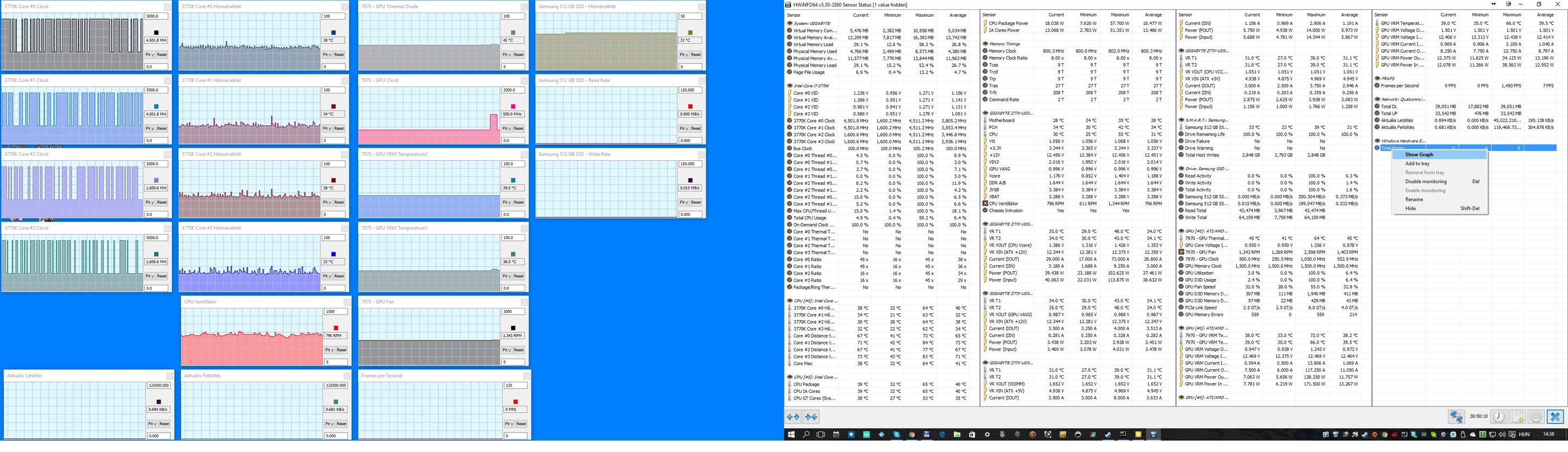Click the 5000.0 max field in Core #0 Clock graph

(156, 16)
